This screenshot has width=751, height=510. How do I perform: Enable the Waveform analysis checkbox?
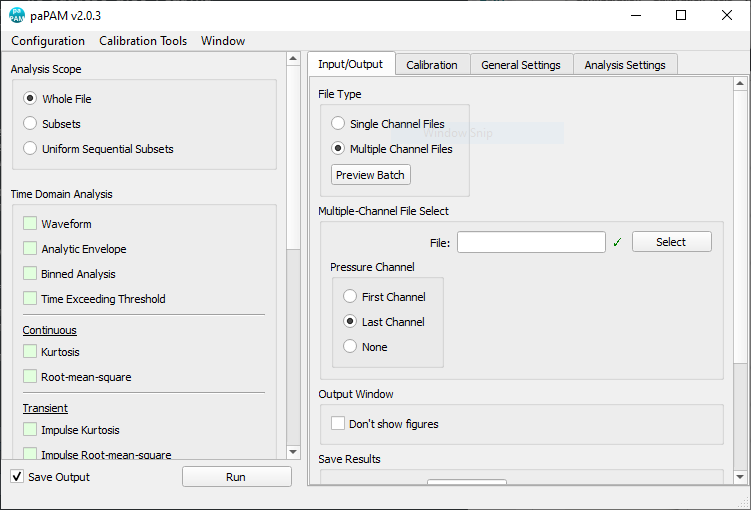30,224
